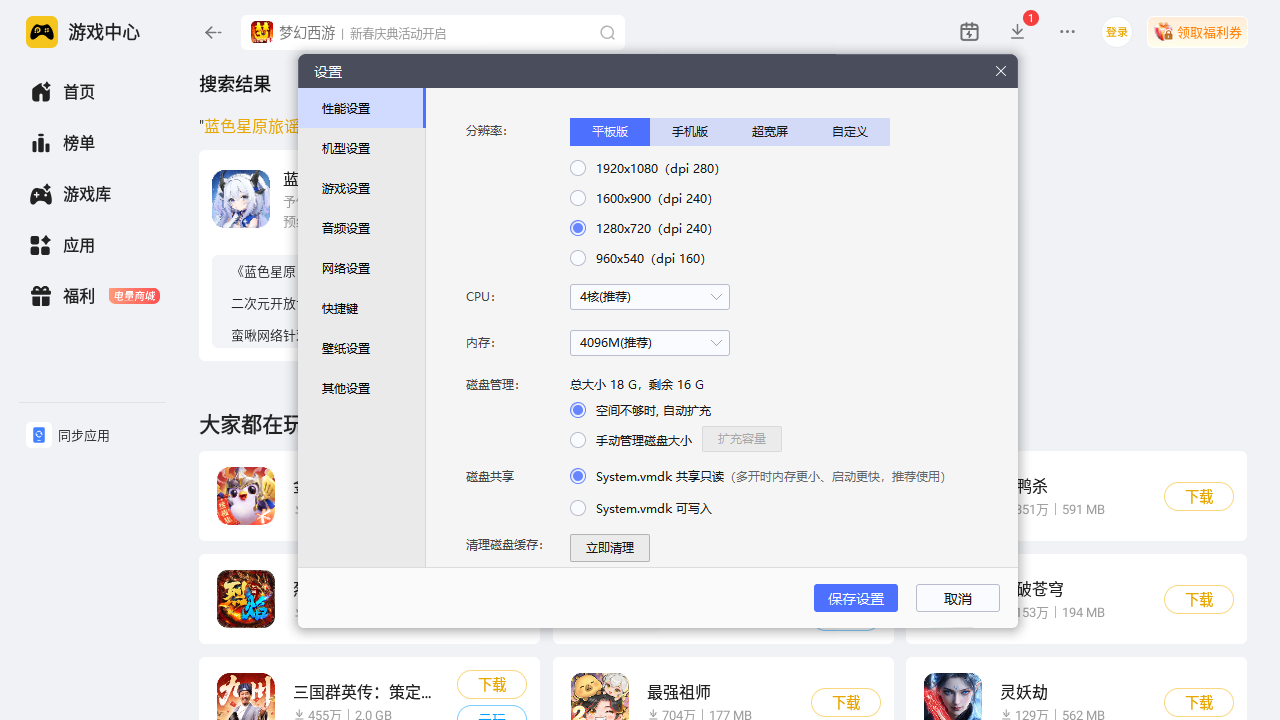Click 立即清理 to clear disk cache
This screenshot has height=720, width=1280.
click(x=609, y=548)
